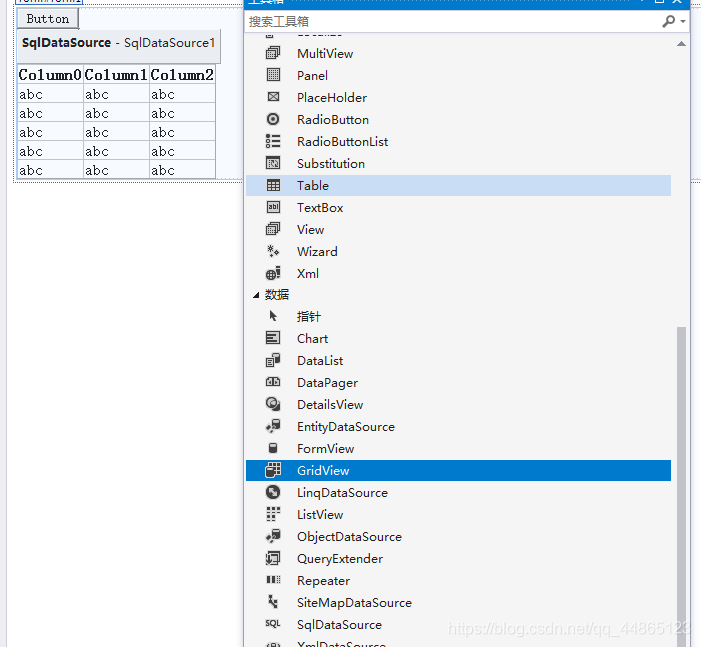Click the Column1 header in GridView
This screenshot has width=701, height=647.
[116, 75]
